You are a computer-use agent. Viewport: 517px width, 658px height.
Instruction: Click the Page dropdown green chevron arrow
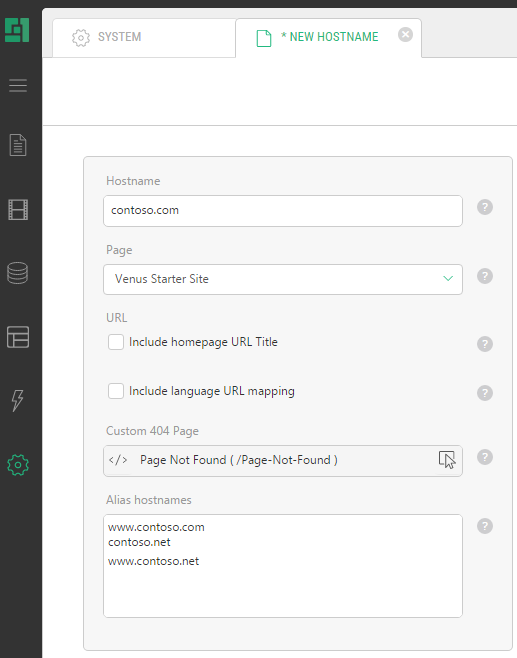point(448,278)
